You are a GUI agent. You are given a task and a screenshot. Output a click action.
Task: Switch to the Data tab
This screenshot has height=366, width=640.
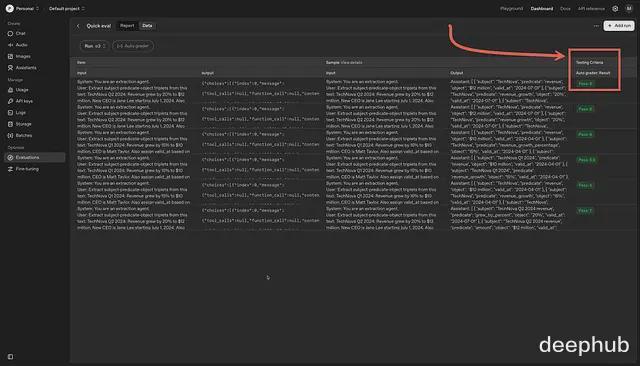tap(147, 26)
